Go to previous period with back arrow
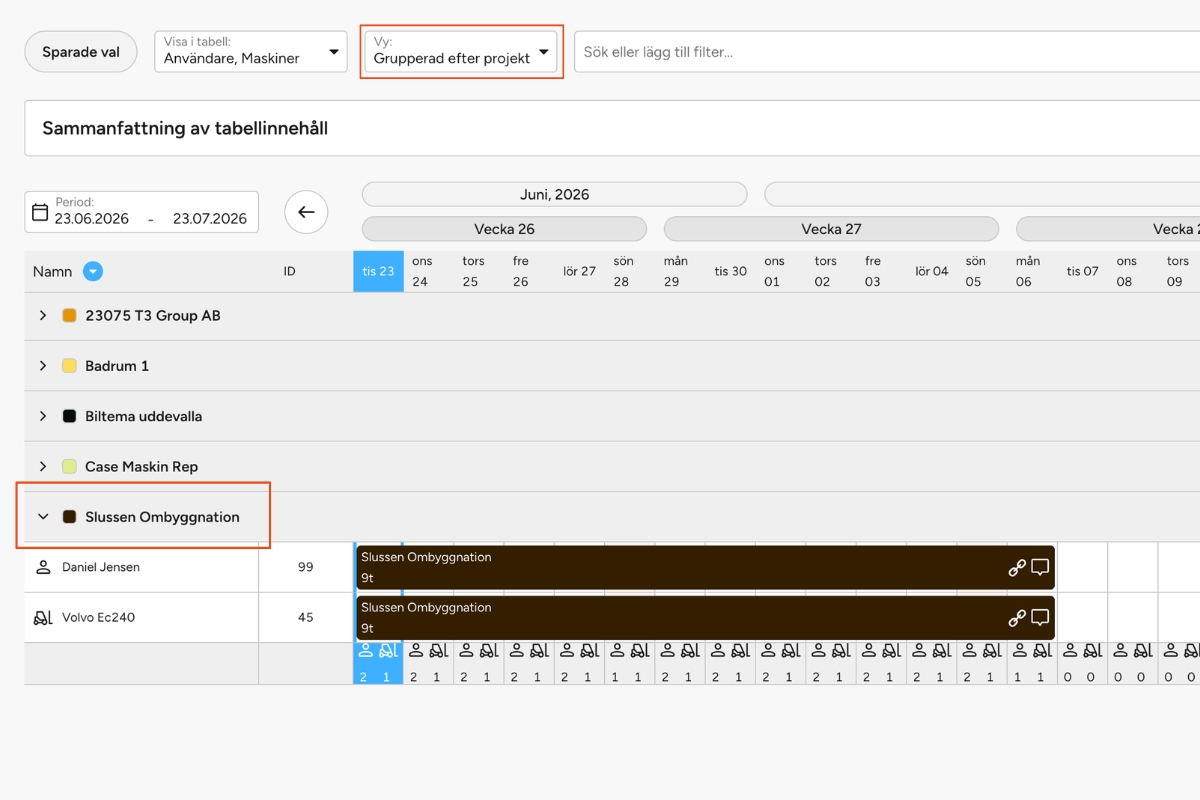The width and height of the screenshot is (1200, 800). [x=306, y=212]
